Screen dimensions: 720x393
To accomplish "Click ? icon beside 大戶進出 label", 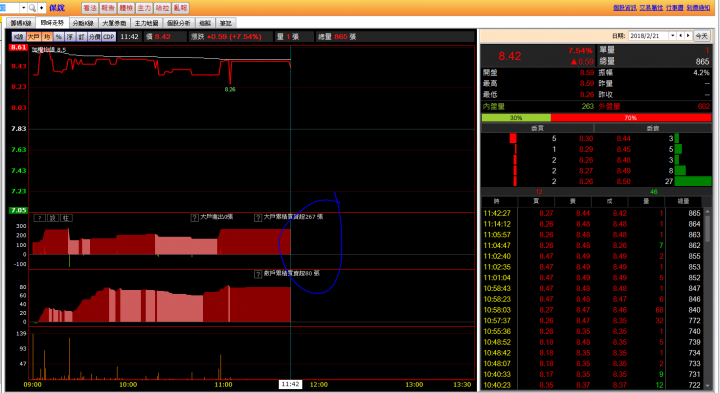I will (x=194, y=218).
